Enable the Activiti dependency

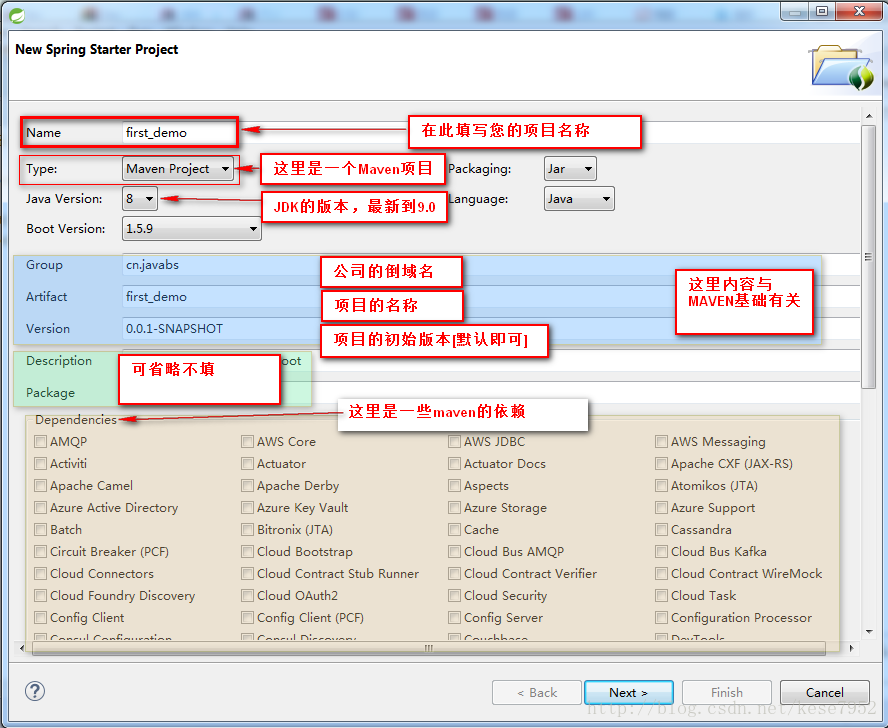point(40,463)
